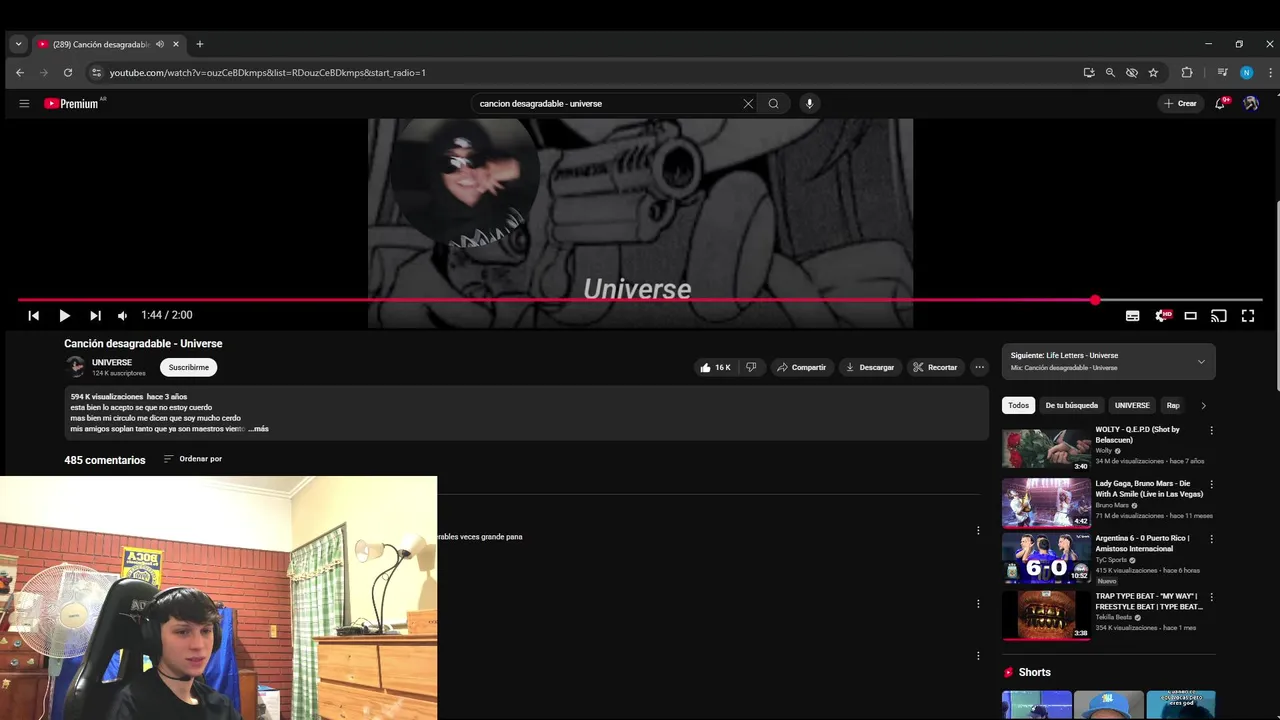Open the WOLTY - Q.E.P.D video thumbnail
This screenshot has width=1280, height=720.
coord(1046,449)
